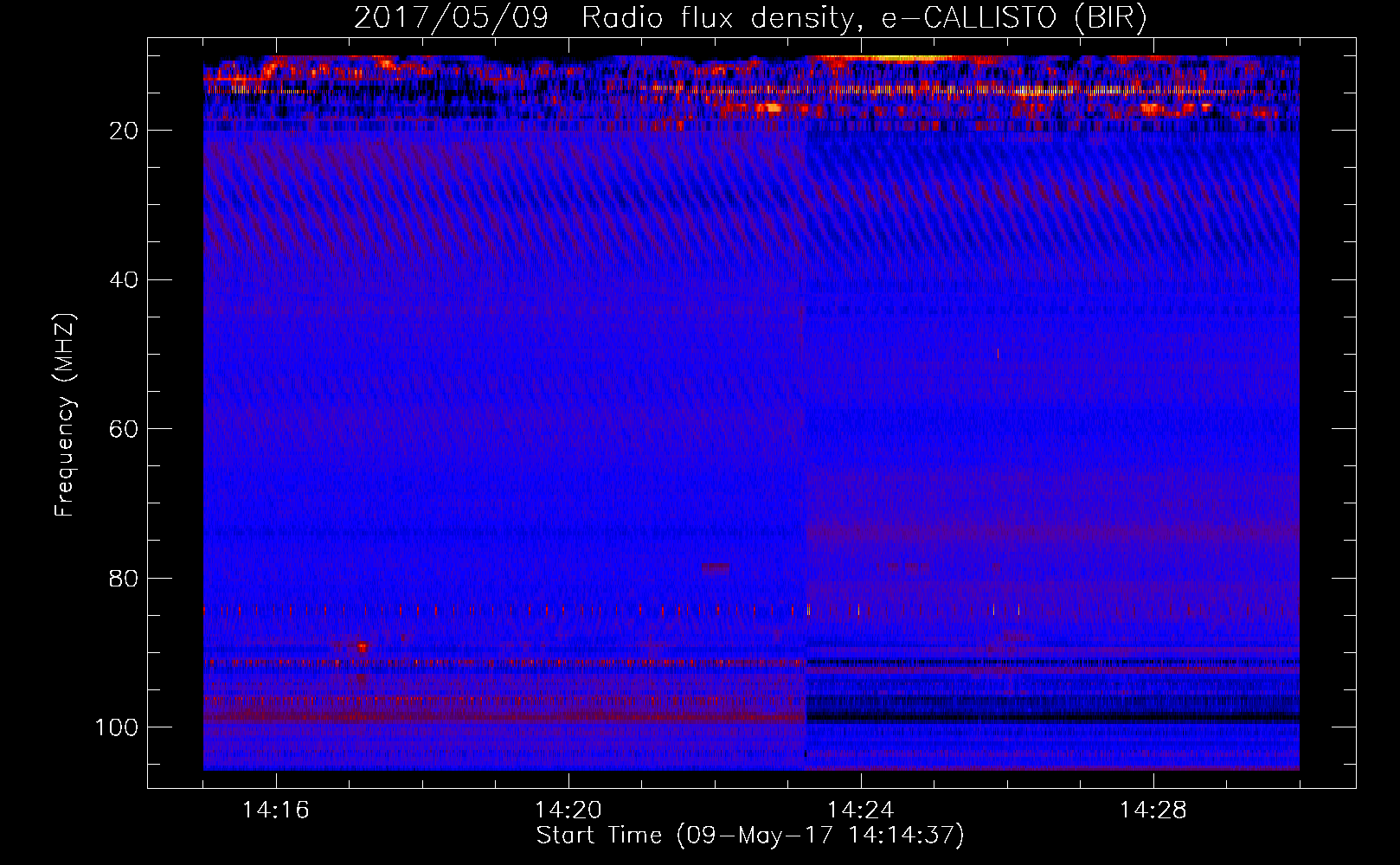Click the 'Frequency (MHZ)' axis label

pyautogui.click(x=66, y=415)
